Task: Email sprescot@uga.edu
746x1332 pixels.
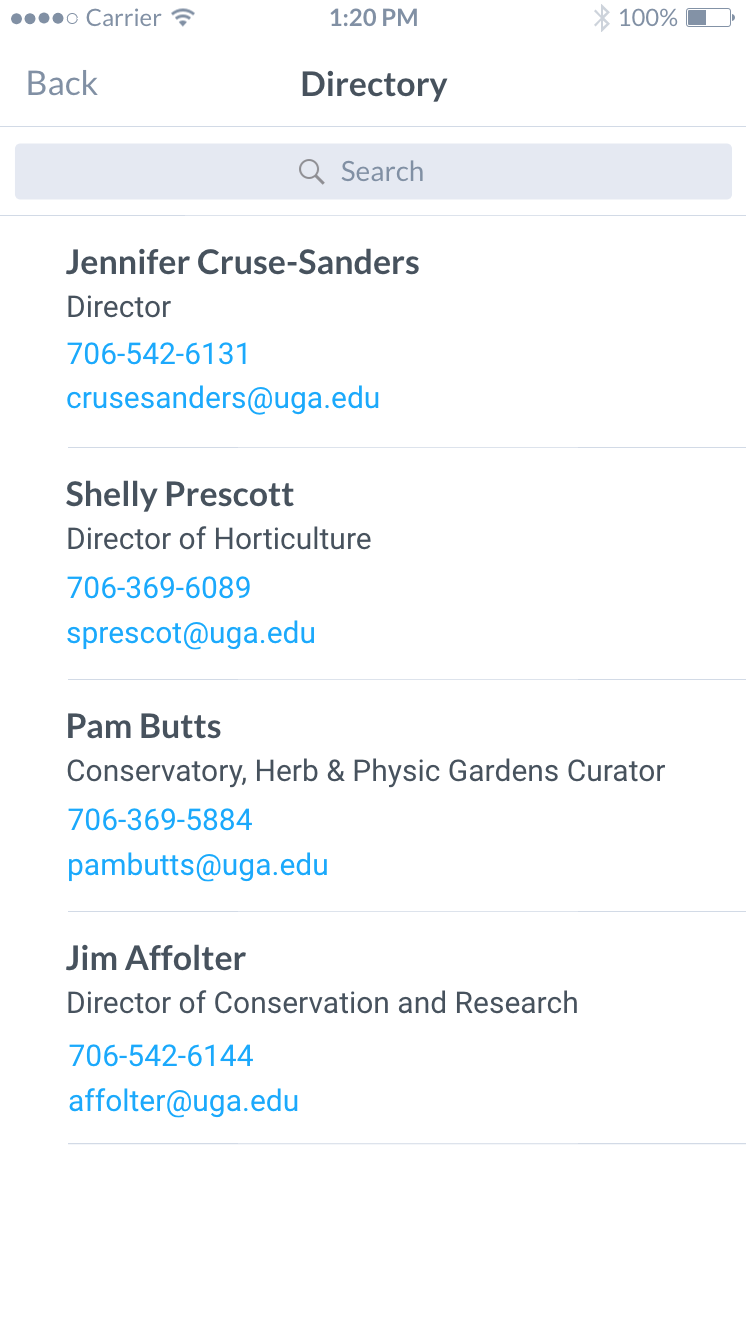Action: click(191, 633)
